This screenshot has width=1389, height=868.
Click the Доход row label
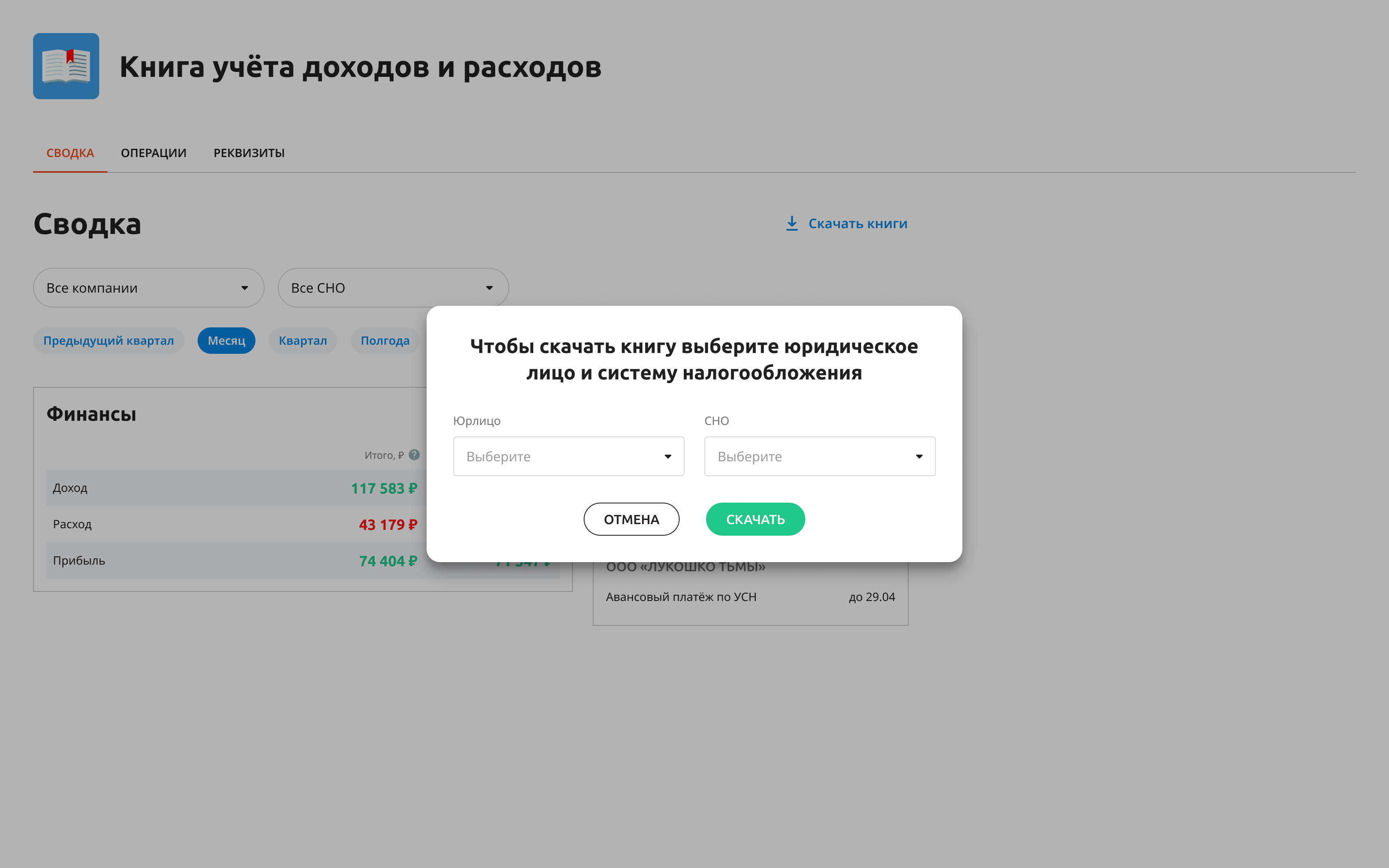70,488
